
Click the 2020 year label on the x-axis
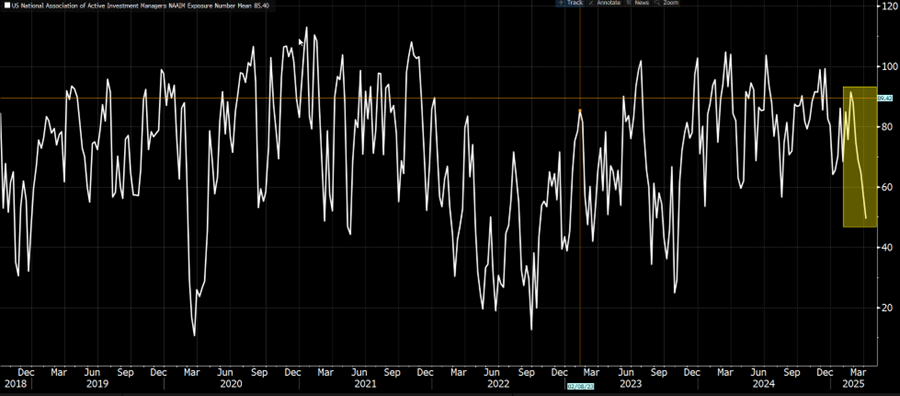click(231, 383)
